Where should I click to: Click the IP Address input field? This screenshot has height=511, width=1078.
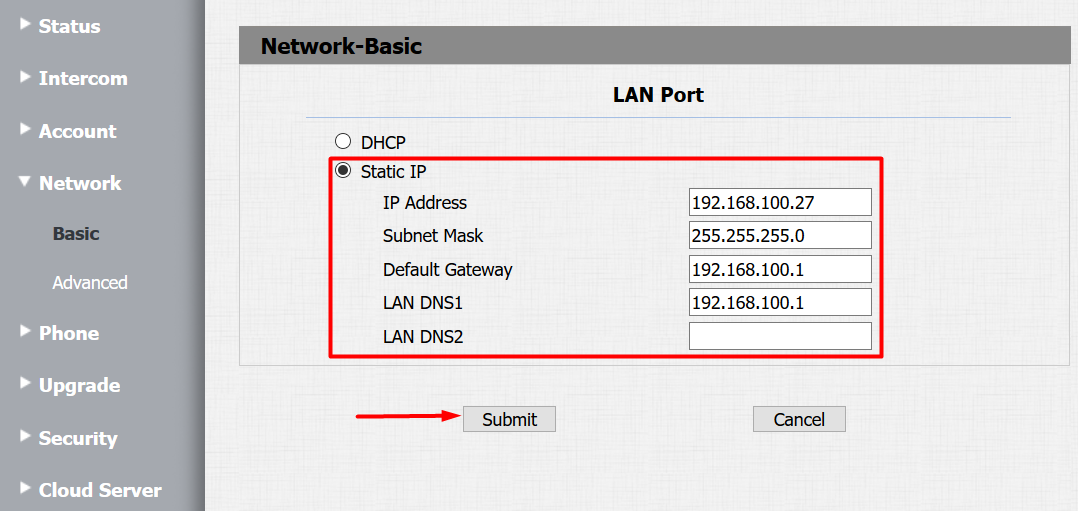pyautogui.click(x=780, y=202)
